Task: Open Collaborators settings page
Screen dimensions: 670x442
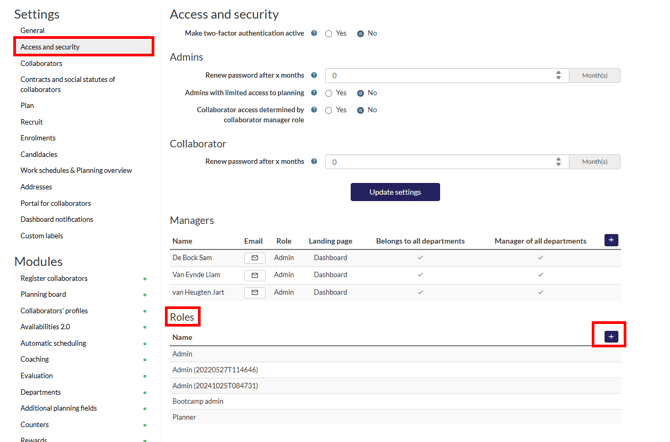Action: click(41, 63)
